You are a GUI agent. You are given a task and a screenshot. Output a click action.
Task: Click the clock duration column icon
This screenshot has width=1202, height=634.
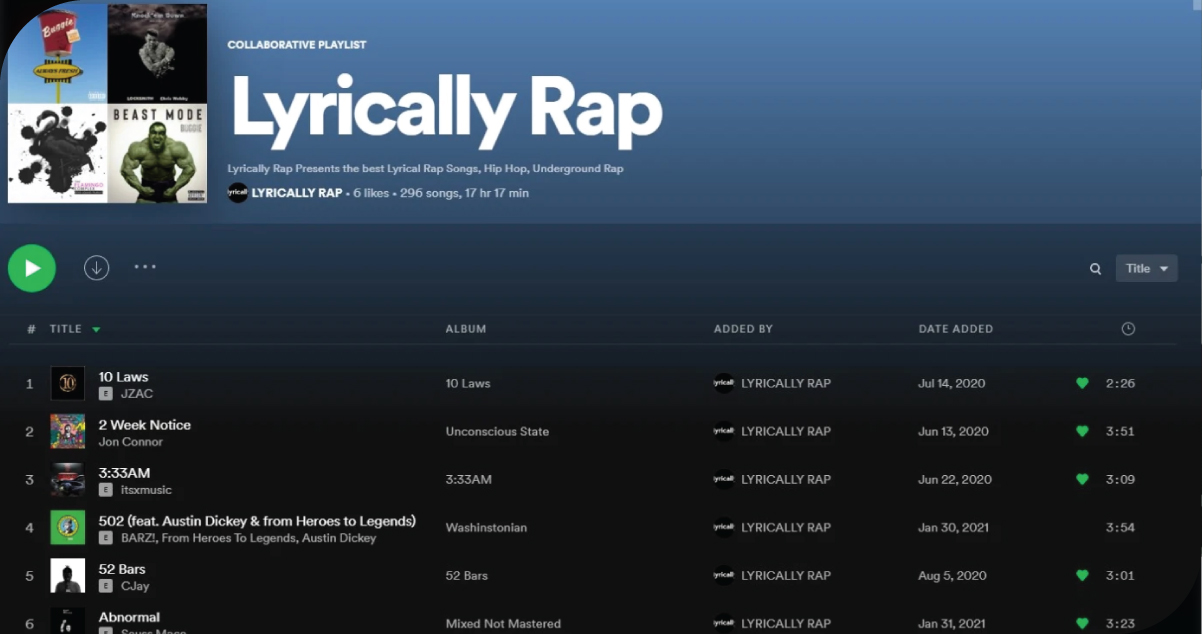pos(1128,329)
